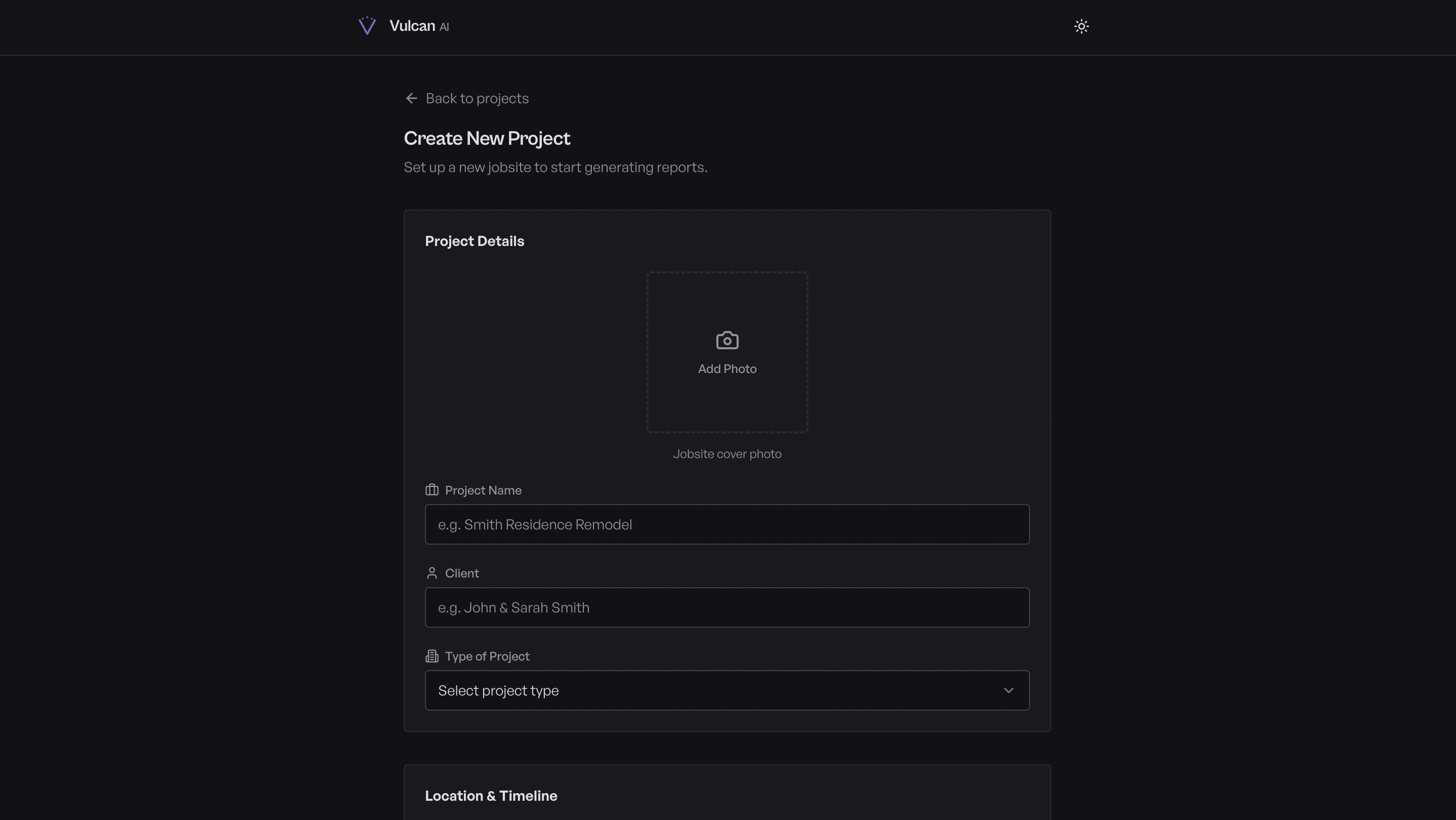Click the Project Details section heading
The width and height of the screenshot is (1456, 820).
click(x=474, y=241)
